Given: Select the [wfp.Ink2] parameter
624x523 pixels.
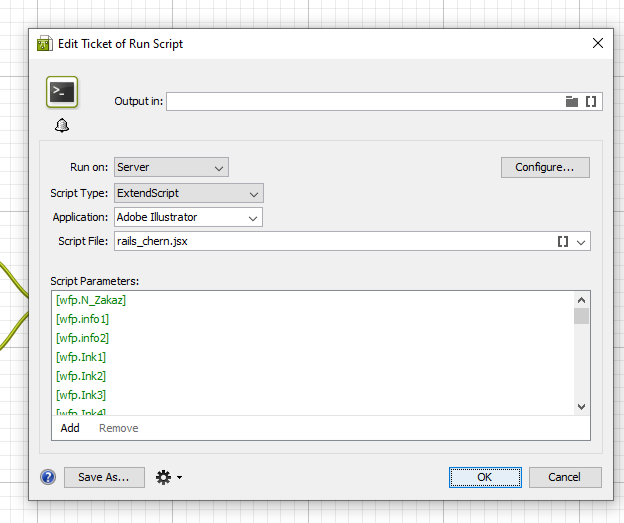Looking at the screenshot, I should tap(81, 376).
